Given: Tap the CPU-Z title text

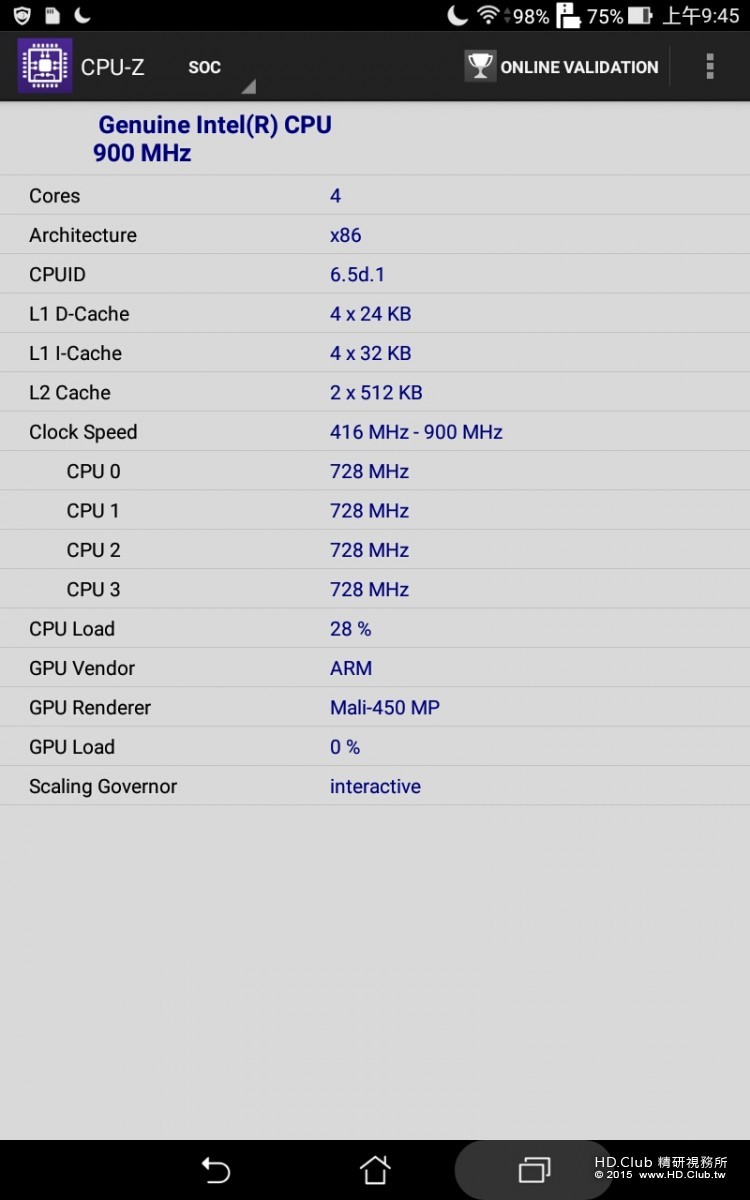Looking at the screenshot, I should pos(113,67).
